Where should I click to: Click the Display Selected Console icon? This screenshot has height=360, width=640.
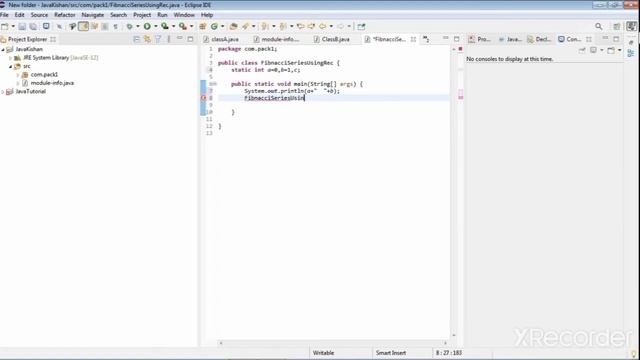click(593, 50)
